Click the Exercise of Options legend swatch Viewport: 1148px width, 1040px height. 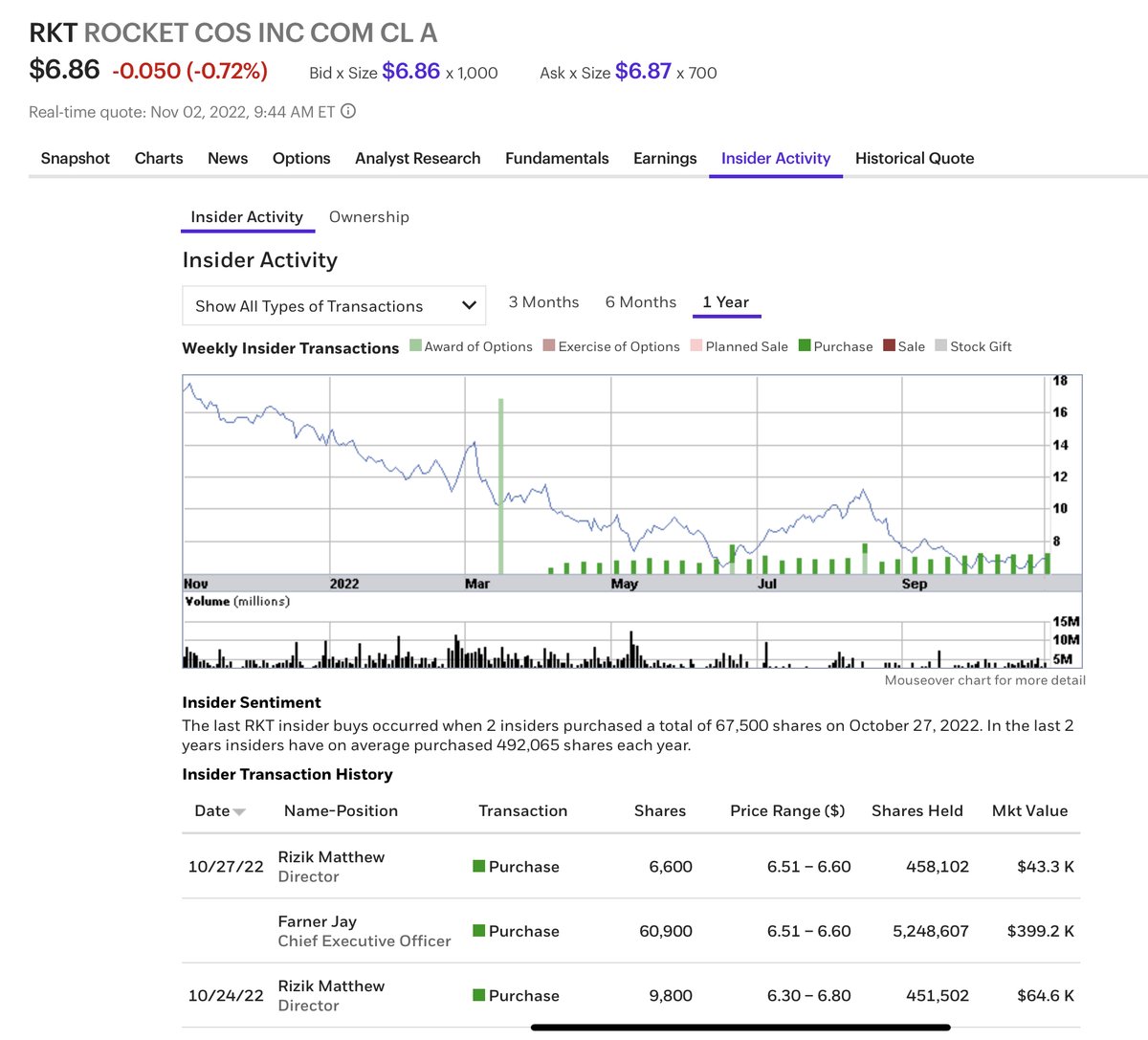[x=549, y=345]
